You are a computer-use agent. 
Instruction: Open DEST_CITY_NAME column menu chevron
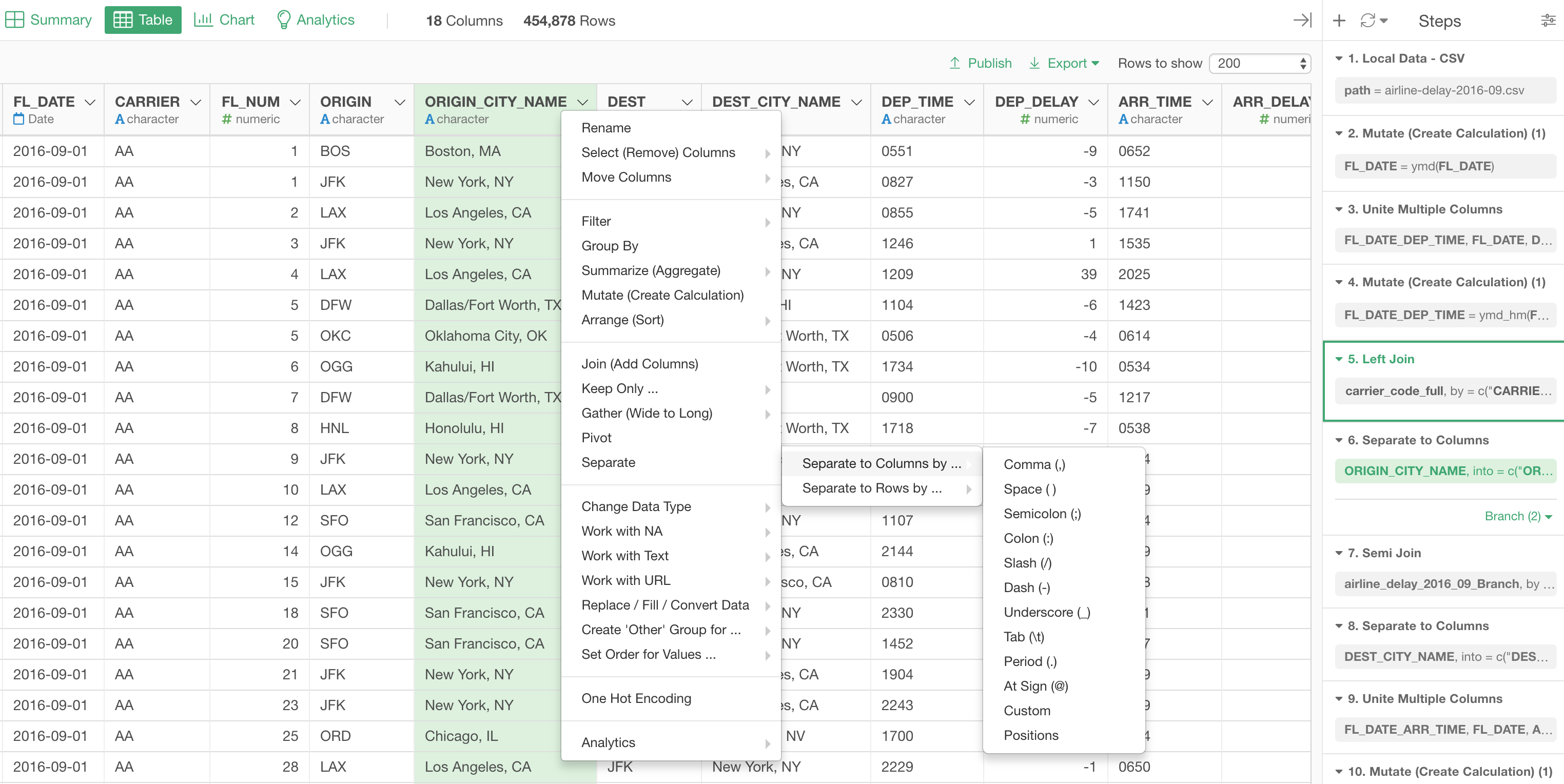[856, 102]
